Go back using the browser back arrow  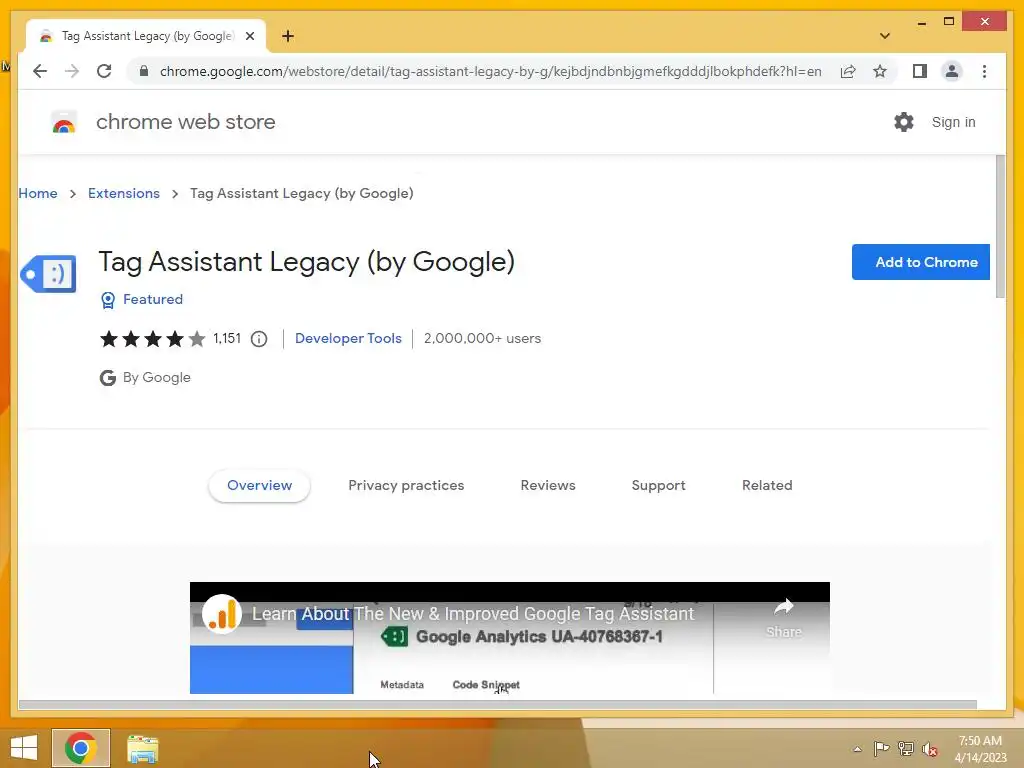pyautogui.click(x=40, y=71)
